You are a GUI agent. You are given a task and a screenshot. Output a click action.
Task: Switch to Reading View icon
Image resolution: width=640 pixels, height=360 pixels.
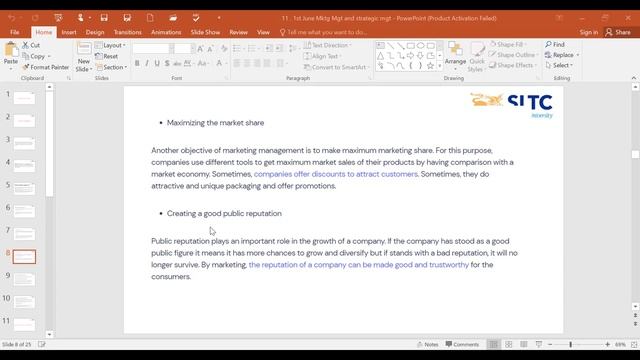coord(524,344)
